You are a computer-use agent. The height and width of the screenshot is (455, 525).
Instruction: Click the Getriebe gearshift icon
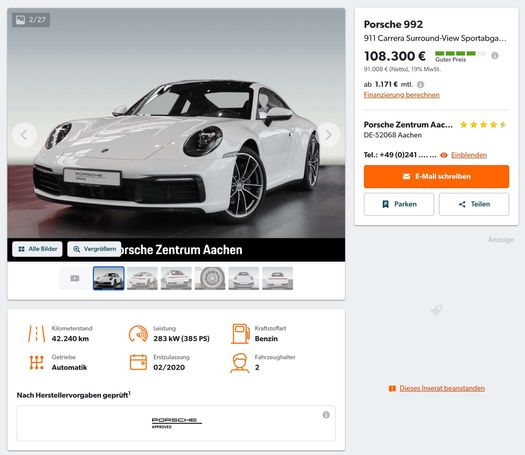(x=36, y=363)
